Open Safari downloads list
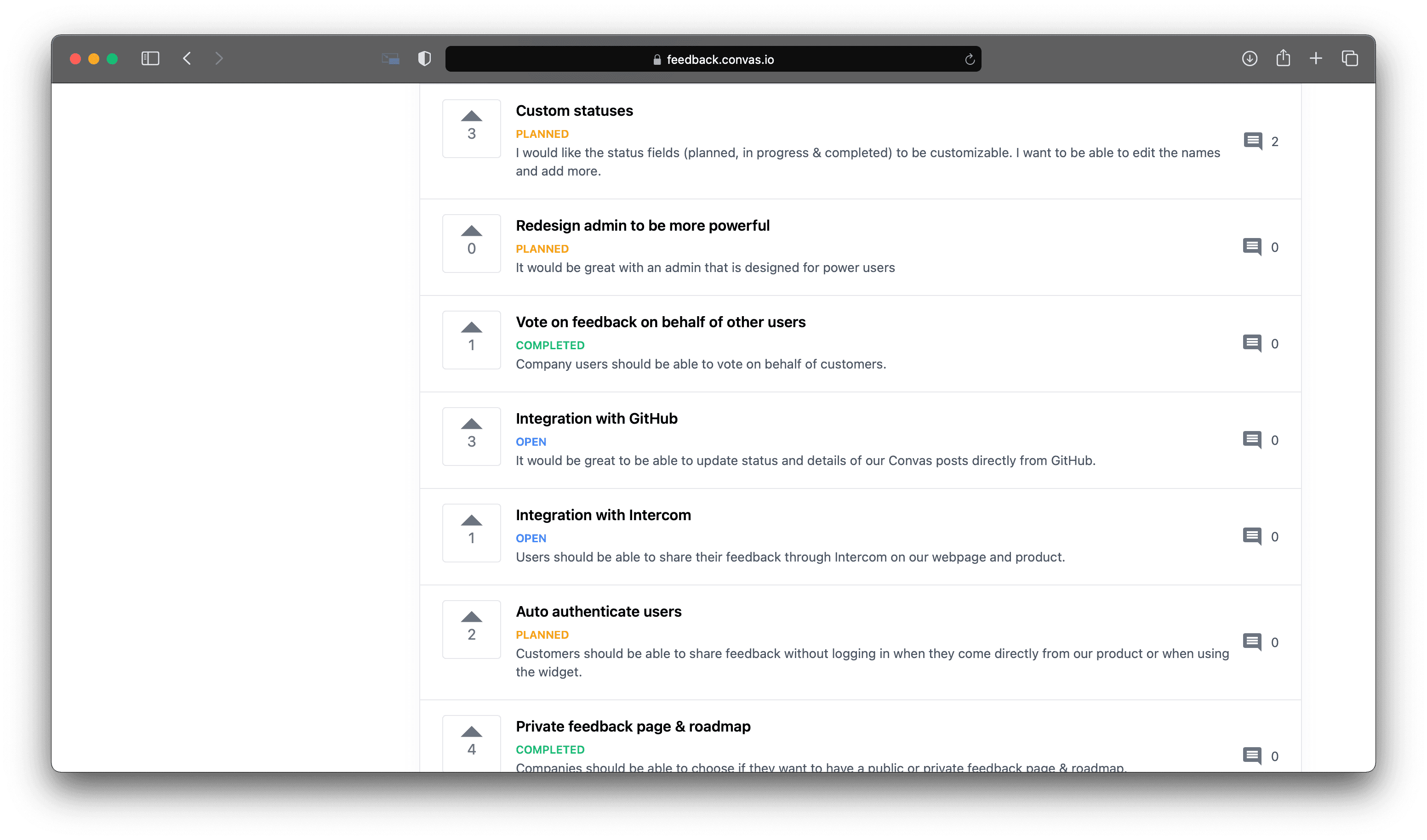 click(x=1249, y=58)
